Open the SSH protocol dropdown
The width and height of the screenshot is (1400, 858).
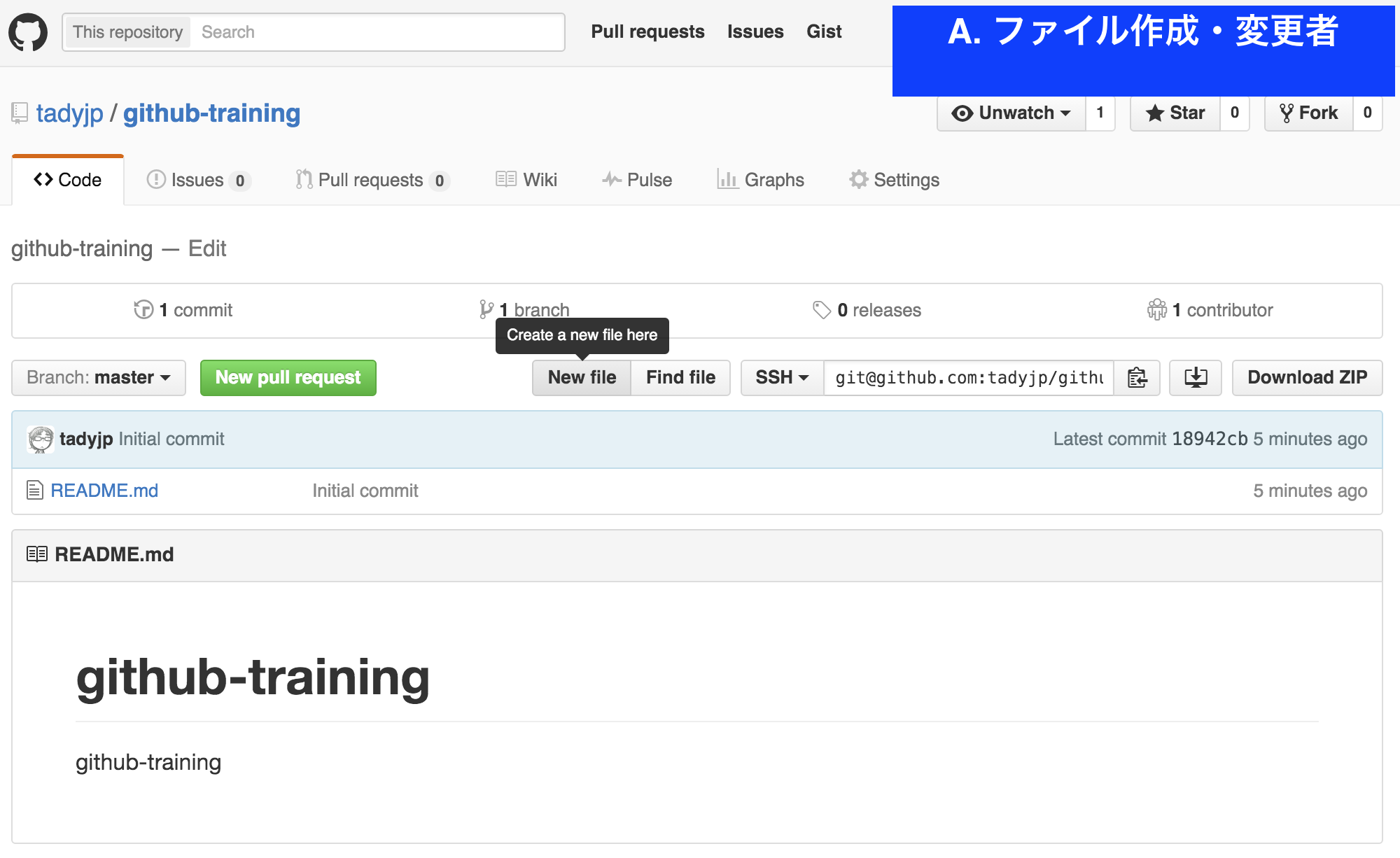(x=782, y=378)
